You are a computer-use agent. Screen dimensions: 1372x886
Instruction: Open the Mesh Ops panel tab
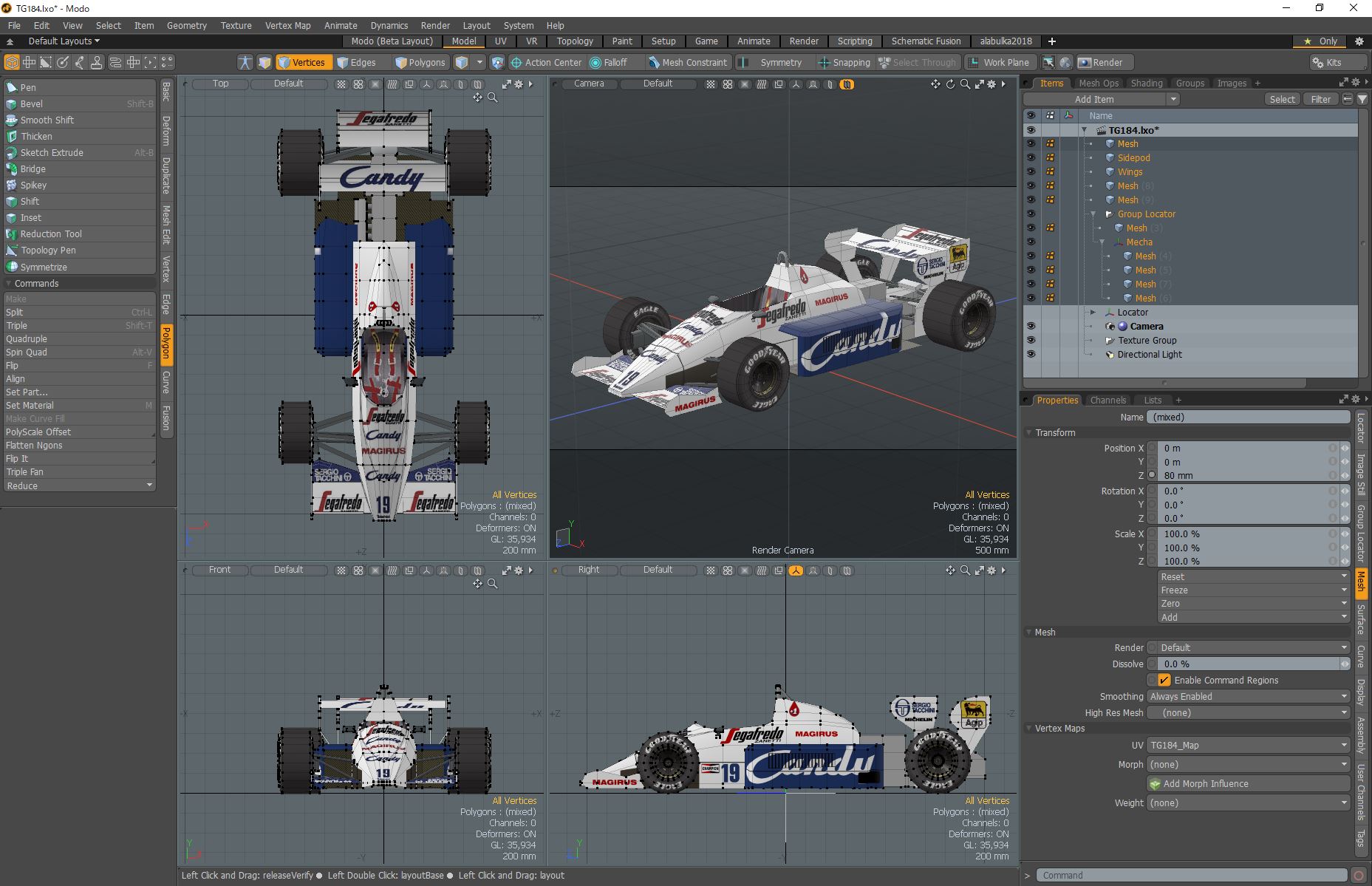point(1099,83)
